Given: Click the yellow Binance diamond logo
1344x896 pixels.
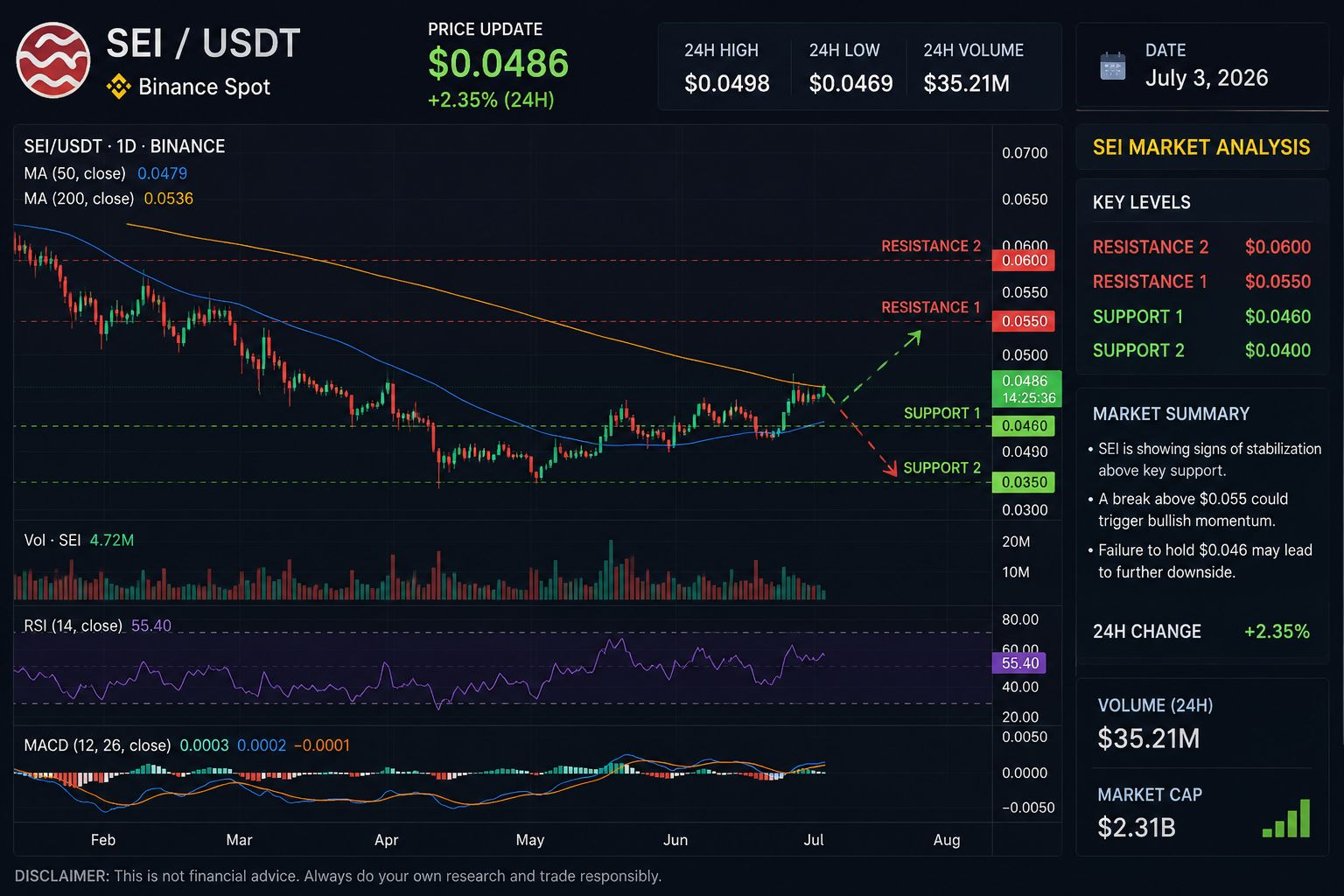Looking at the screenshot, I should tap(118, 87).
